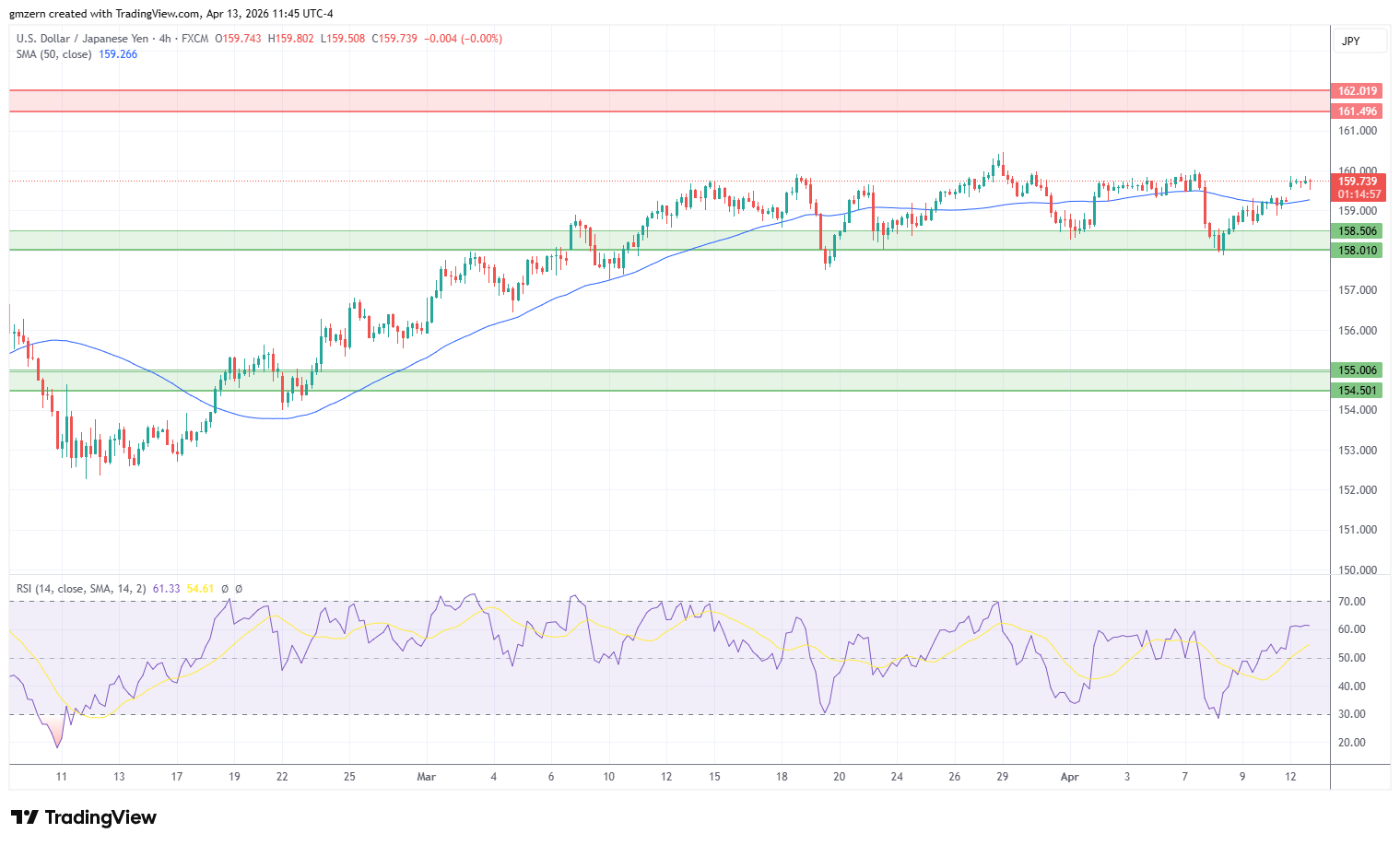This screenshot has width=1400, height=845.
Task: Click the 158.506 green price label
Action: 1357,231
